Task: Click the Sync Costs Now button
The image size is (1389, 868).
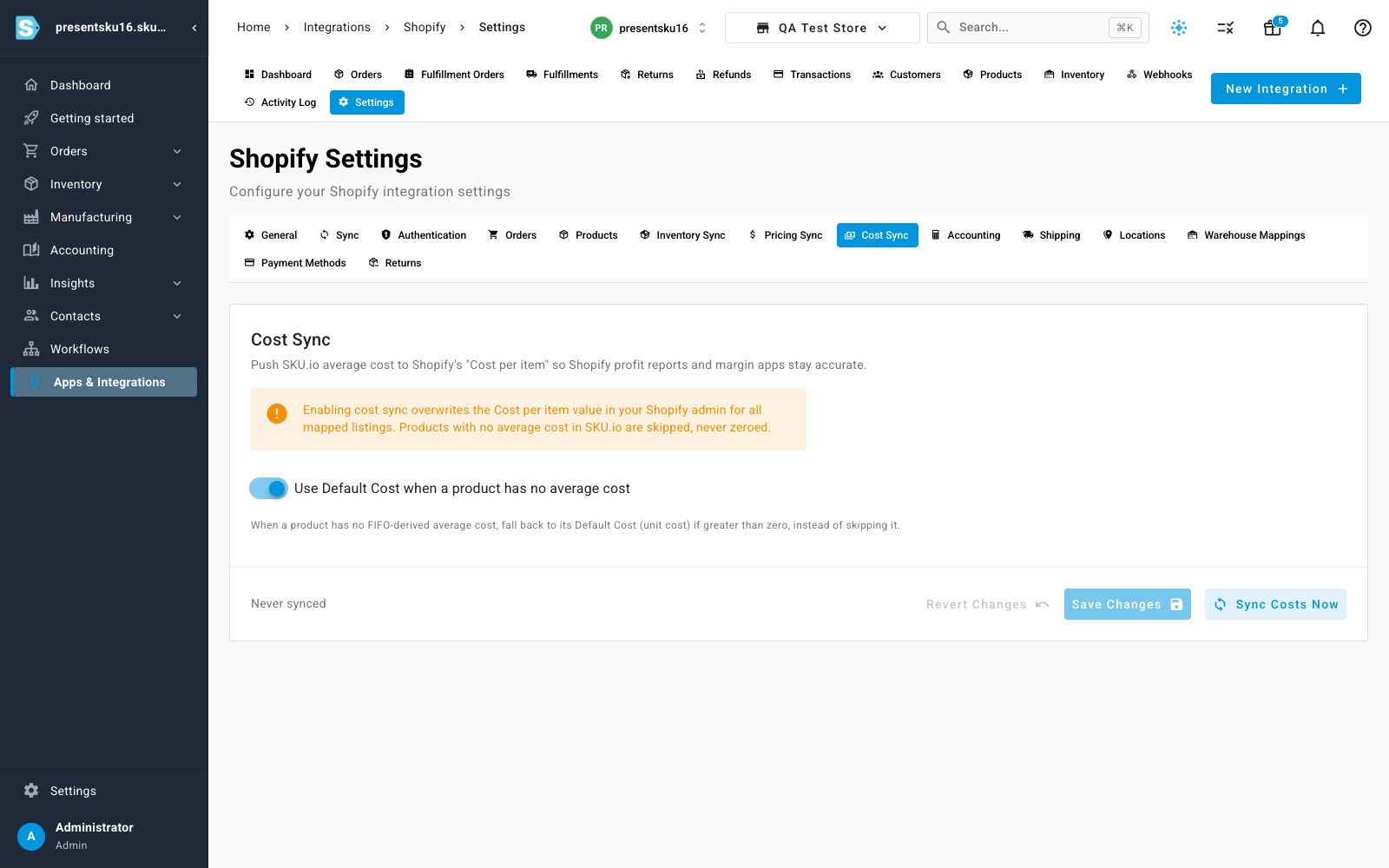Action: point(1275,604)
